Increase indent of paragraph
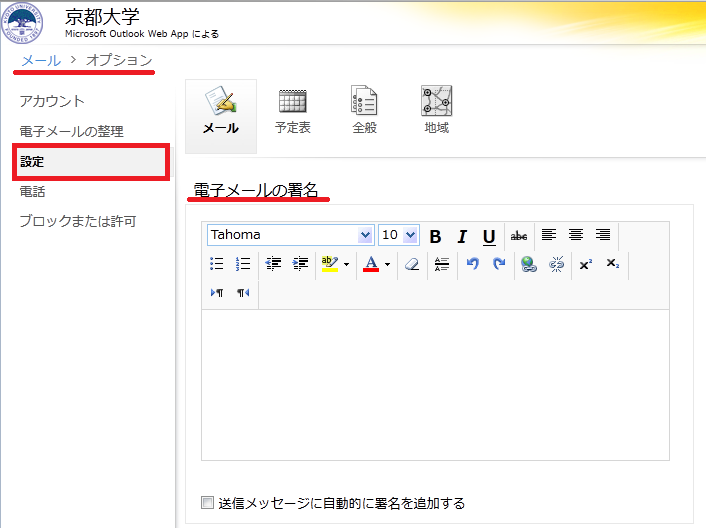The height and width of the screenshot is (528, 706). (300, 264)
